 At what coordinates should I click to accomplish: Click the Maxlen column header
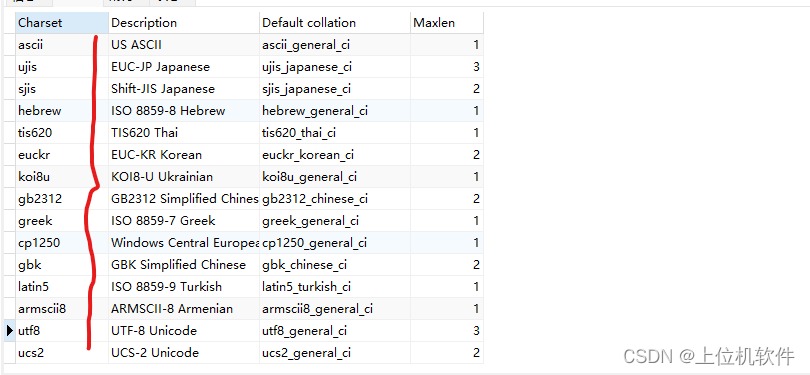click(447, 23)
